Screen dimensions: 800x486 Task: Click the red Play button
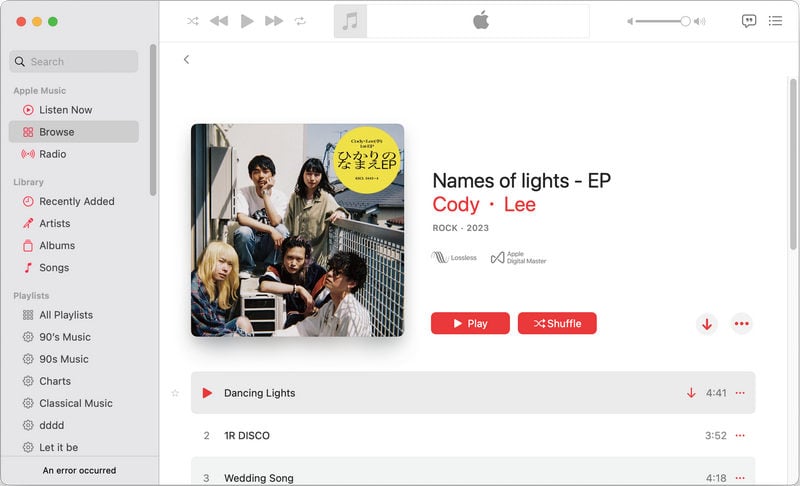470,323
